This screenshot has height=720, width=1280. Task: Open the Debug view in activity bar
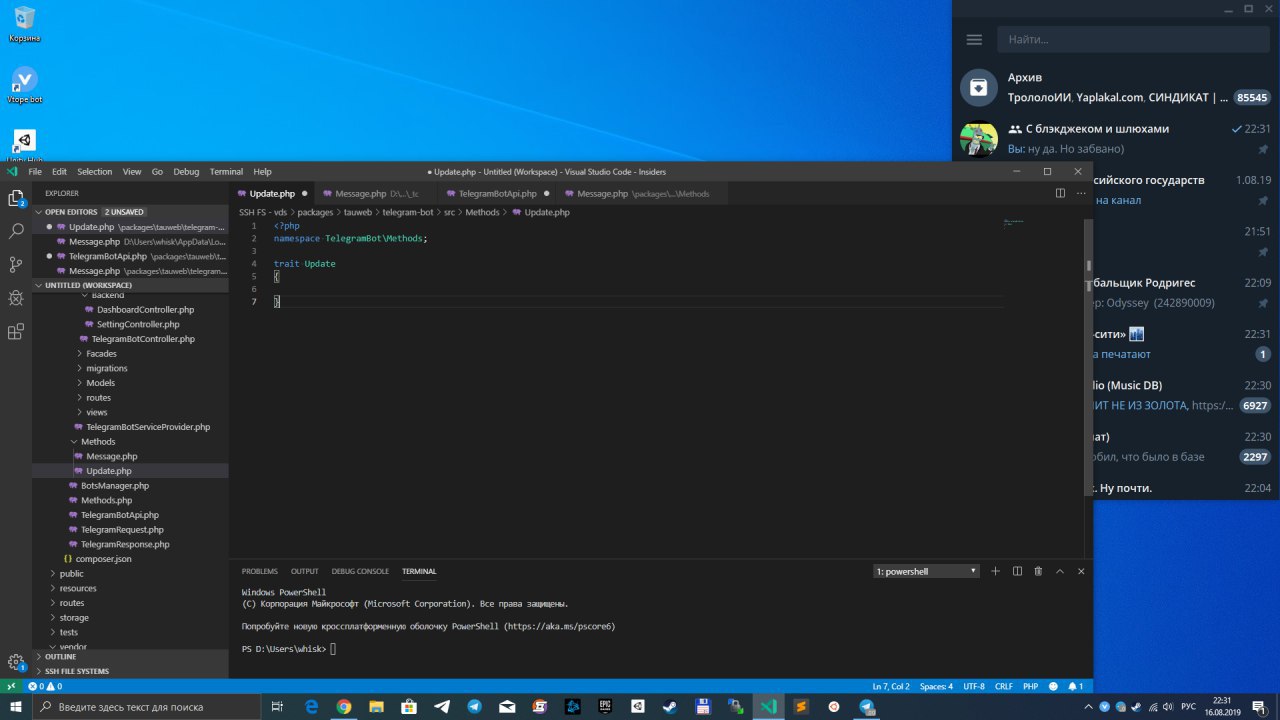pos(16,298)
